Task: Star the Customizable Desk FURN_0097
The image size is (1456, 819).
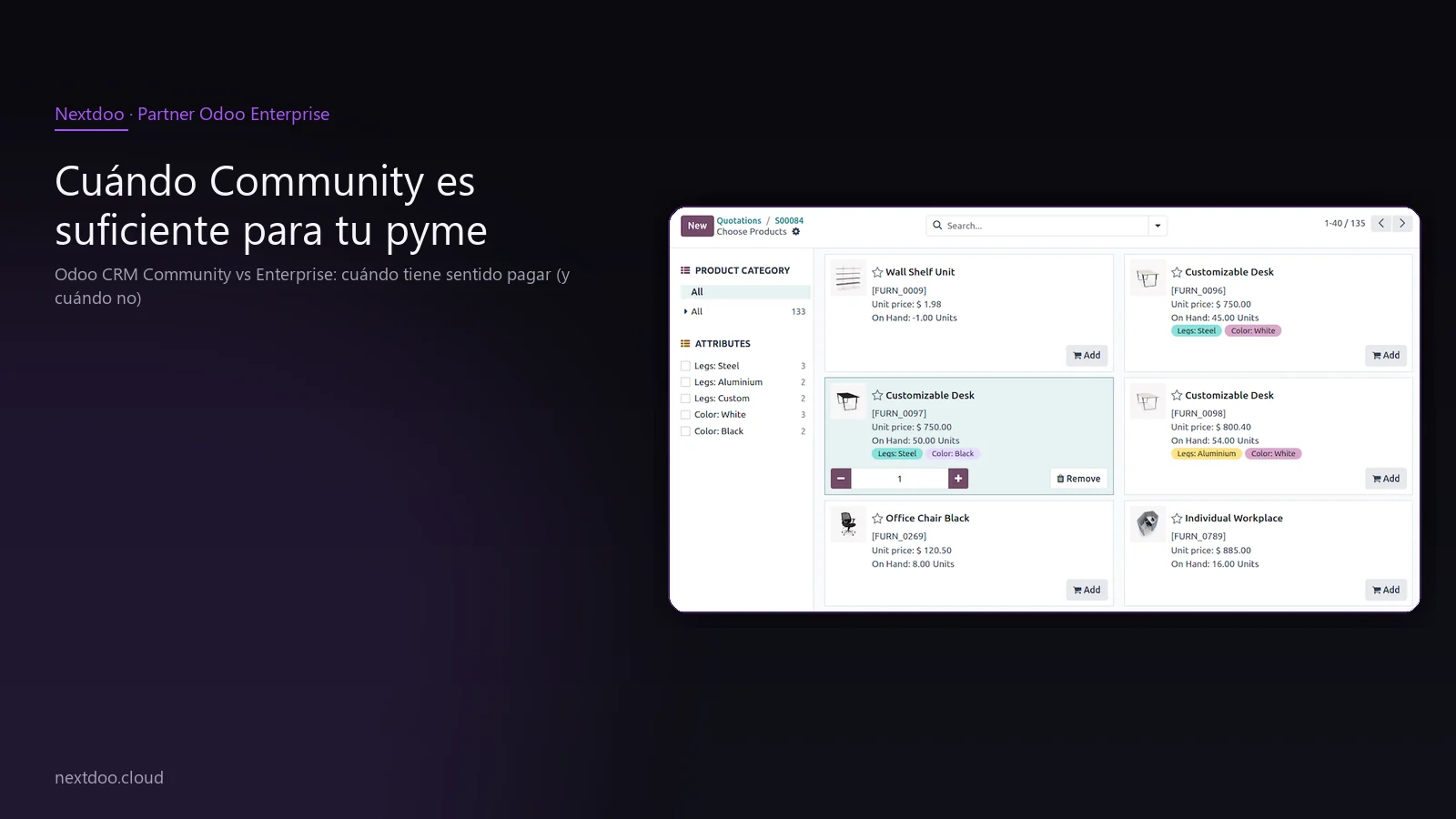Action: pyautogui.click(x=877, y=395)
